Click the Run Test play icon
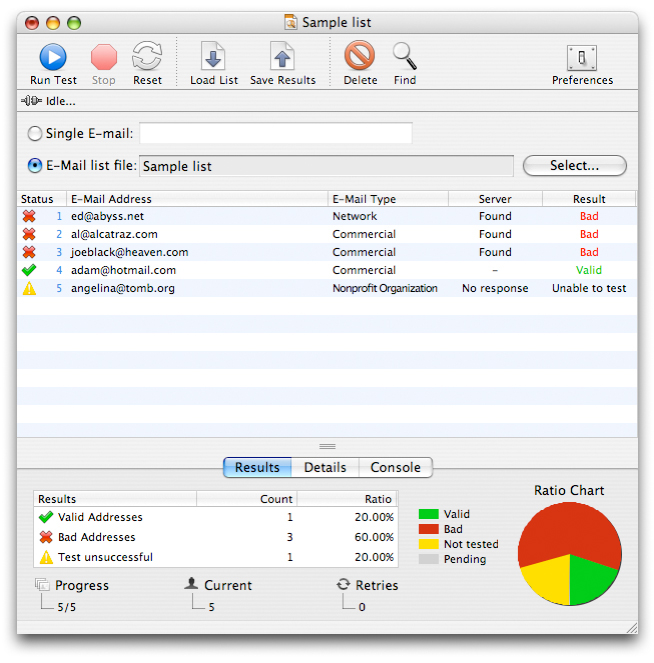Screen dimensions: 654x663 click(53, 57)
